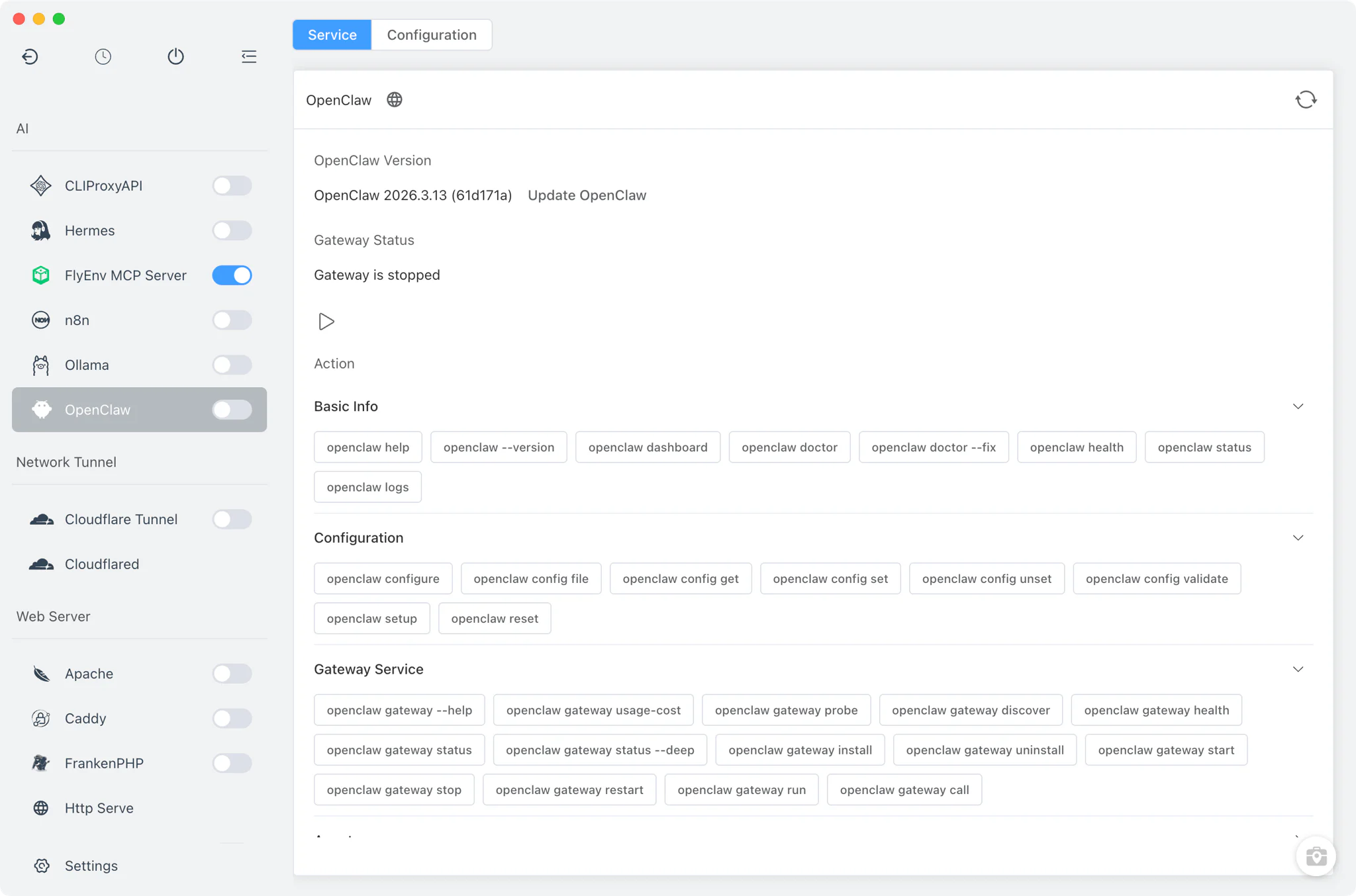1356x896 pixels.
Task: Run the openclaw help command
Action: (x=367, y=447)
